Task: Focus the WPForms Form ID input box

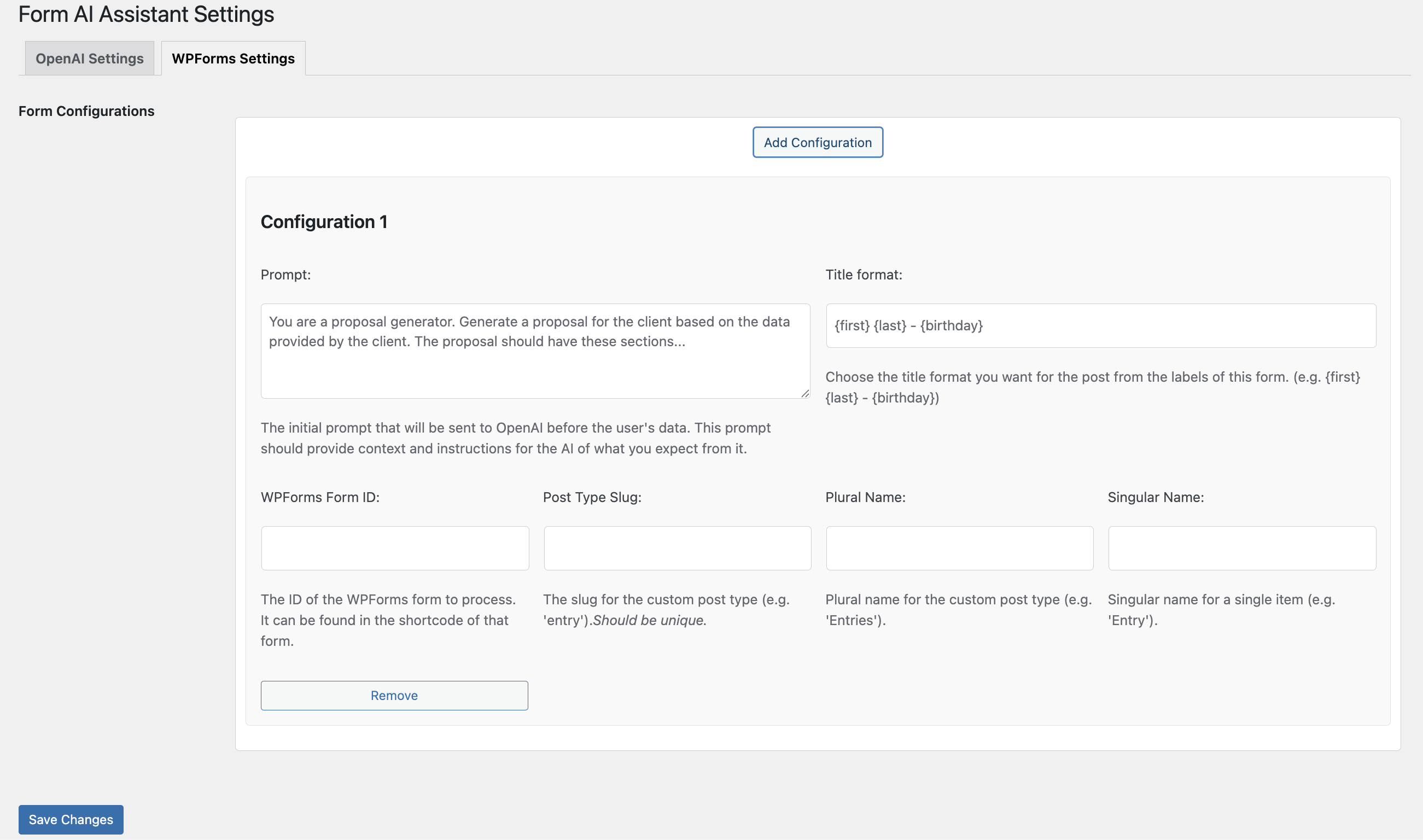Action: click(394, 548)
